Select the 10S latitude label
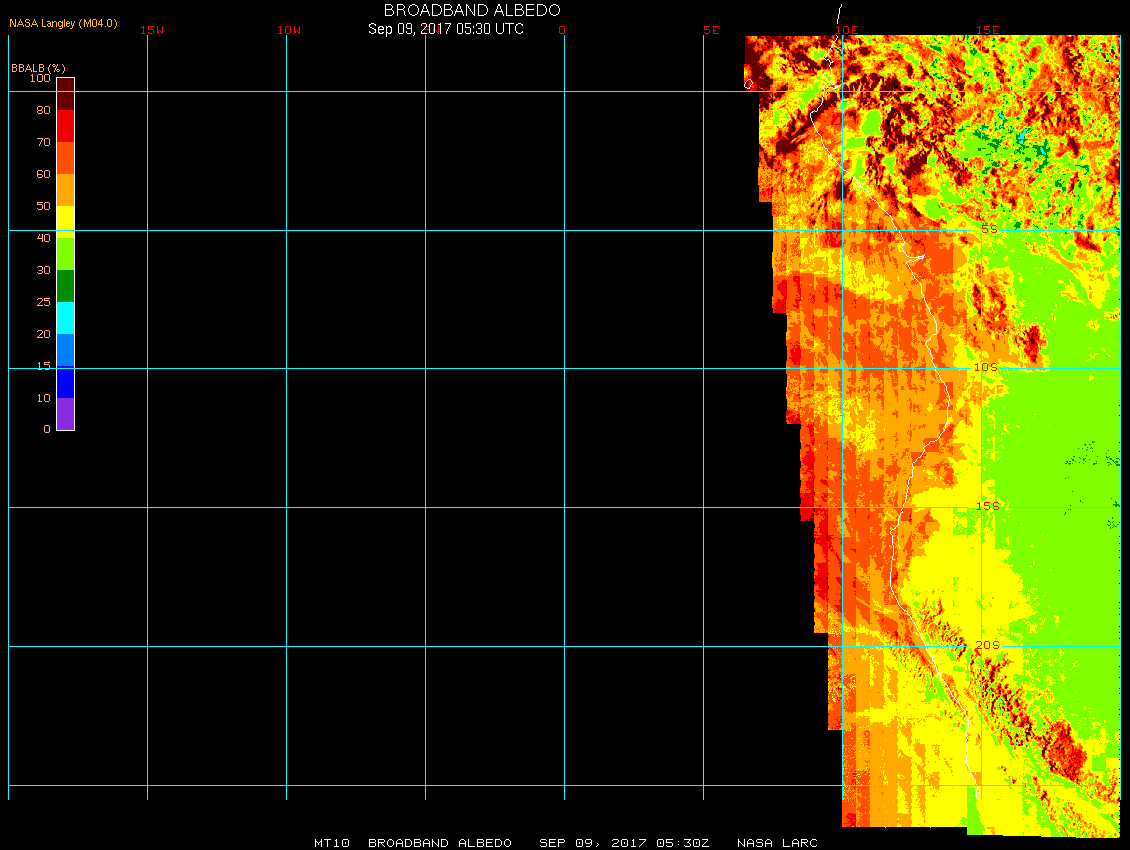The height and width of the screenshot is (850, 1130). tap(985, 367)
